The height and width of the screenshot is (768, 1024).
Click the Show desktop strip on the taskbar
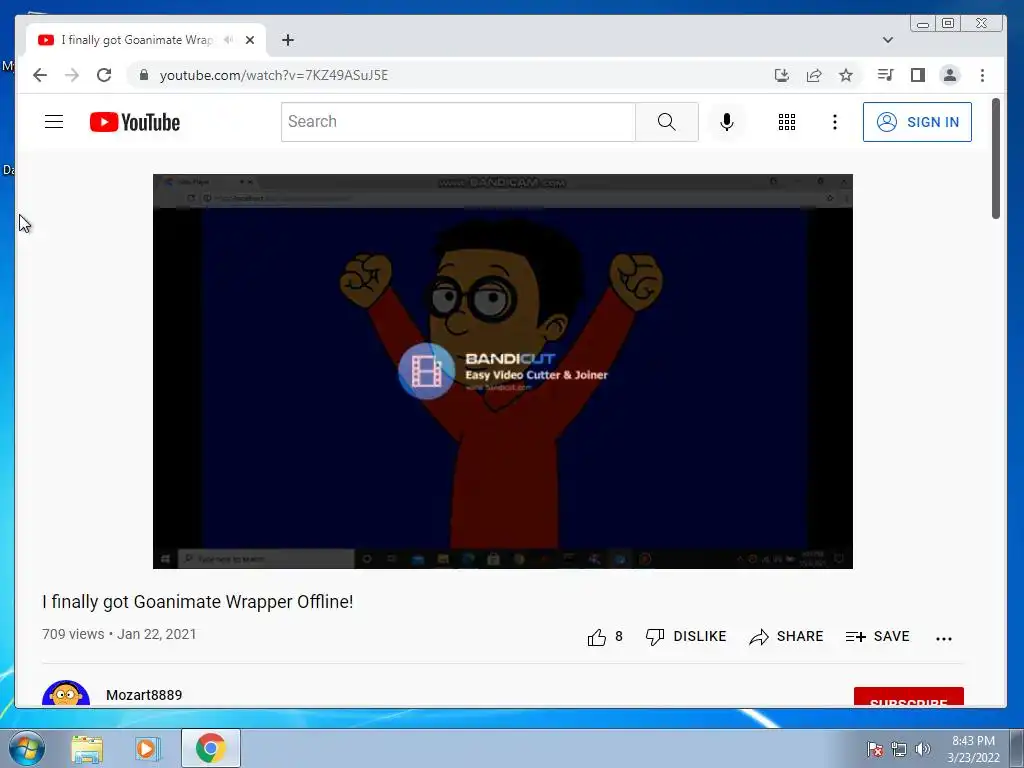1017,748
